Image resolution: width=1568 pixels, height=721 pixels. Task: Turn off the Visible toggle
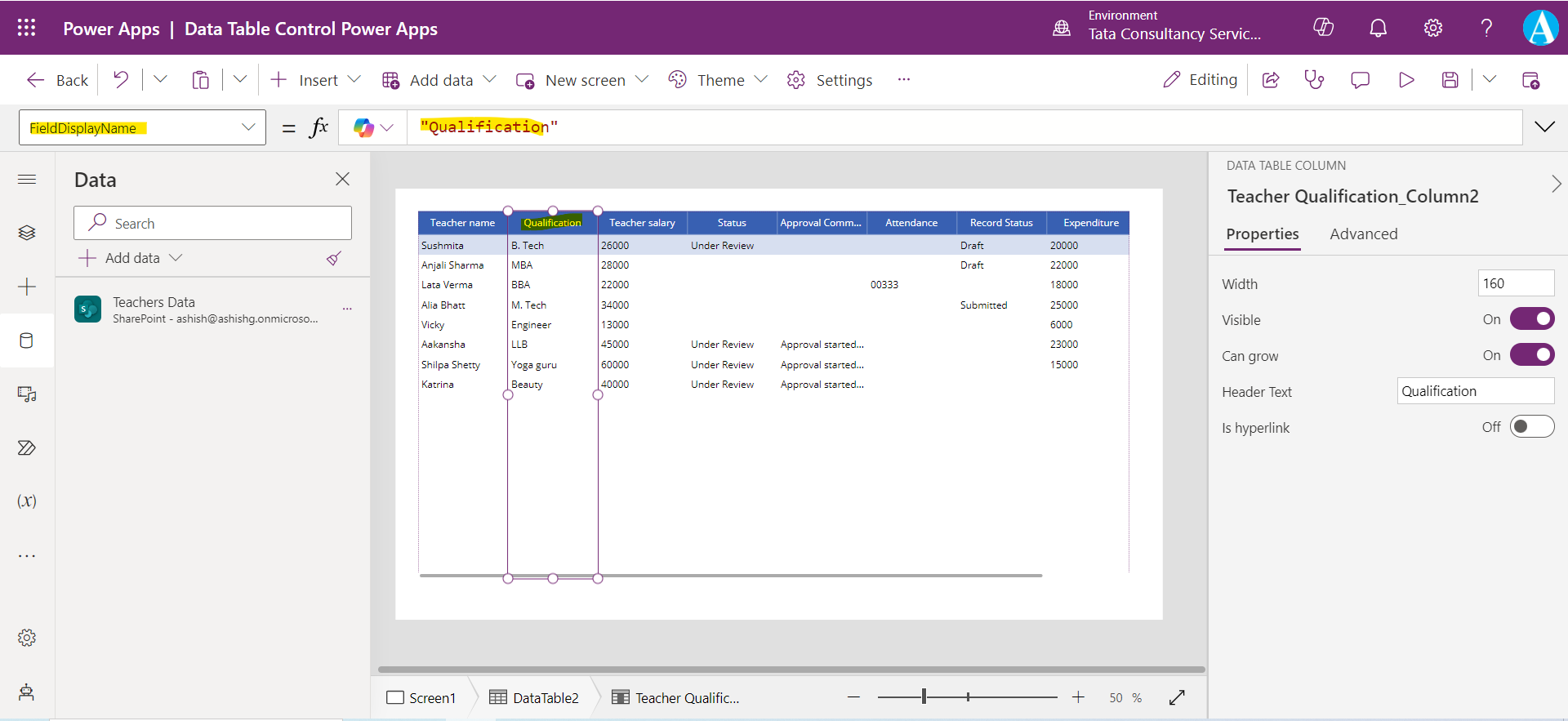[1531, 319]
